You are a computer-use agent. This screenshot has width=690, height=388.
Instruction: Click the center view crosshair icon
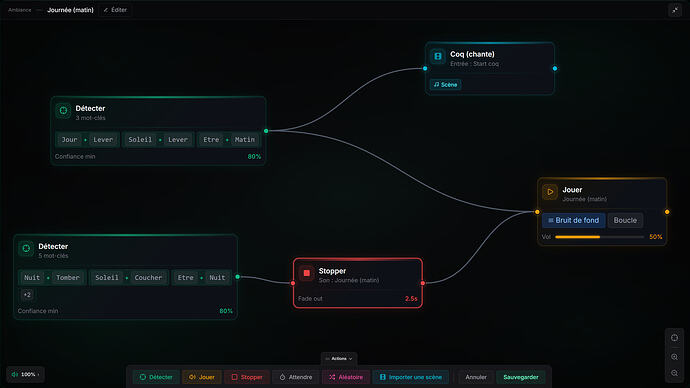pyautogui.click(x=674, y=338)
